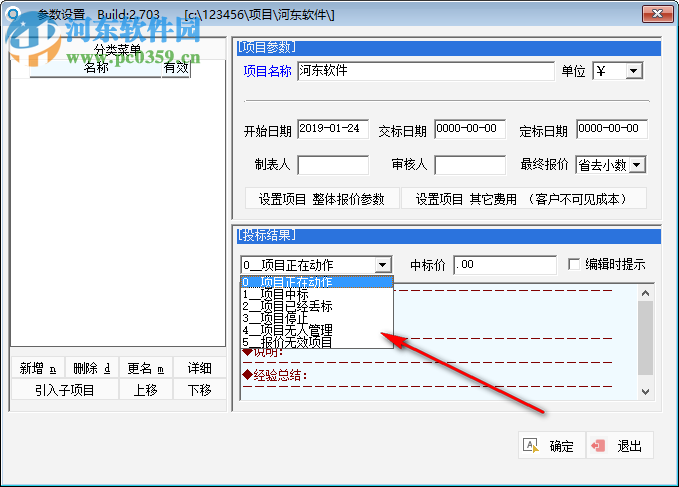Click the 定标日期 date field
The image size is (679, 487).
pos(612,129)
